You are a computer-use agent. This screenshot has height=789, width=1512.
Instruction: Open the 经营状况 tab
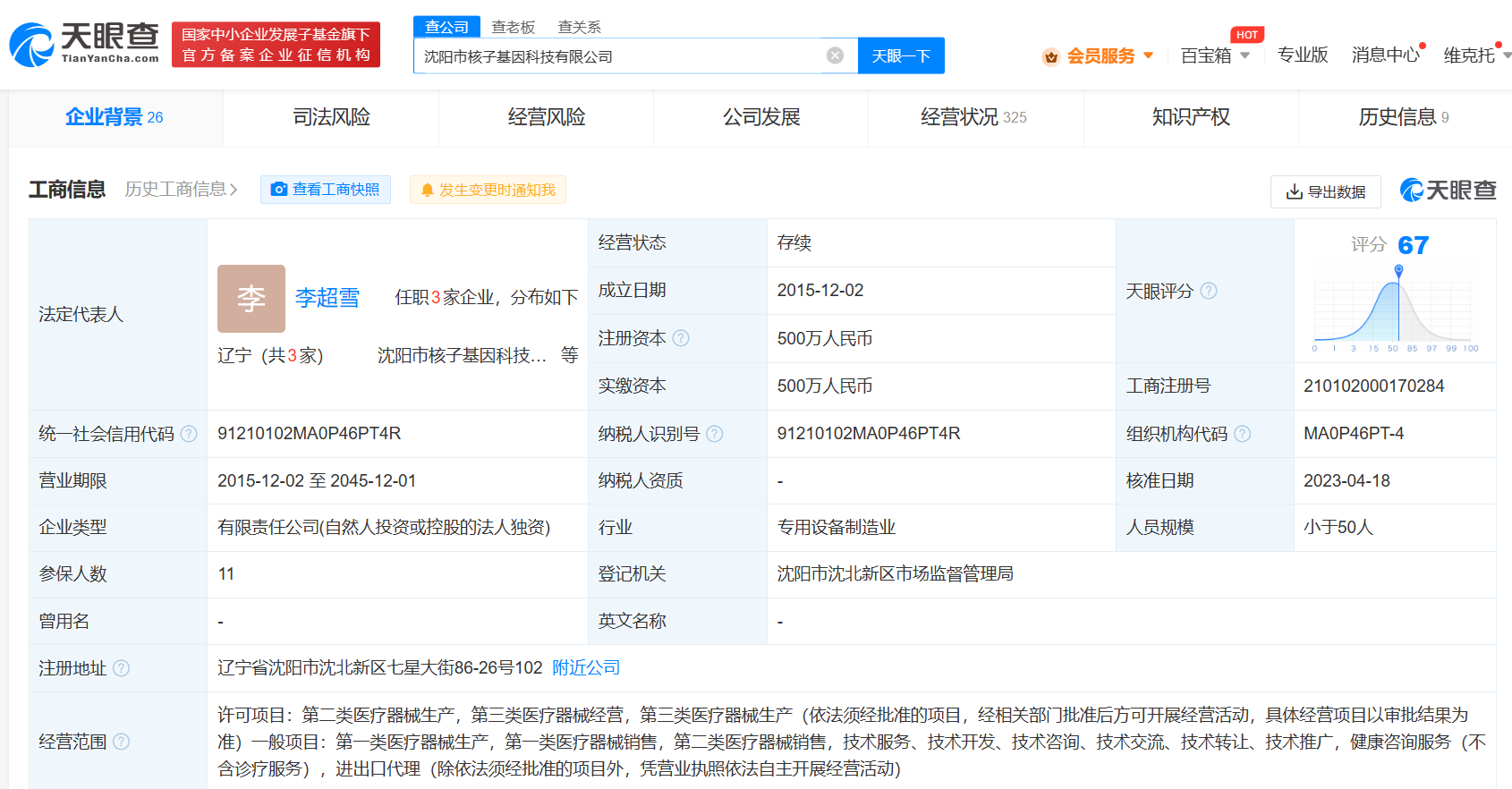point(976,117)
